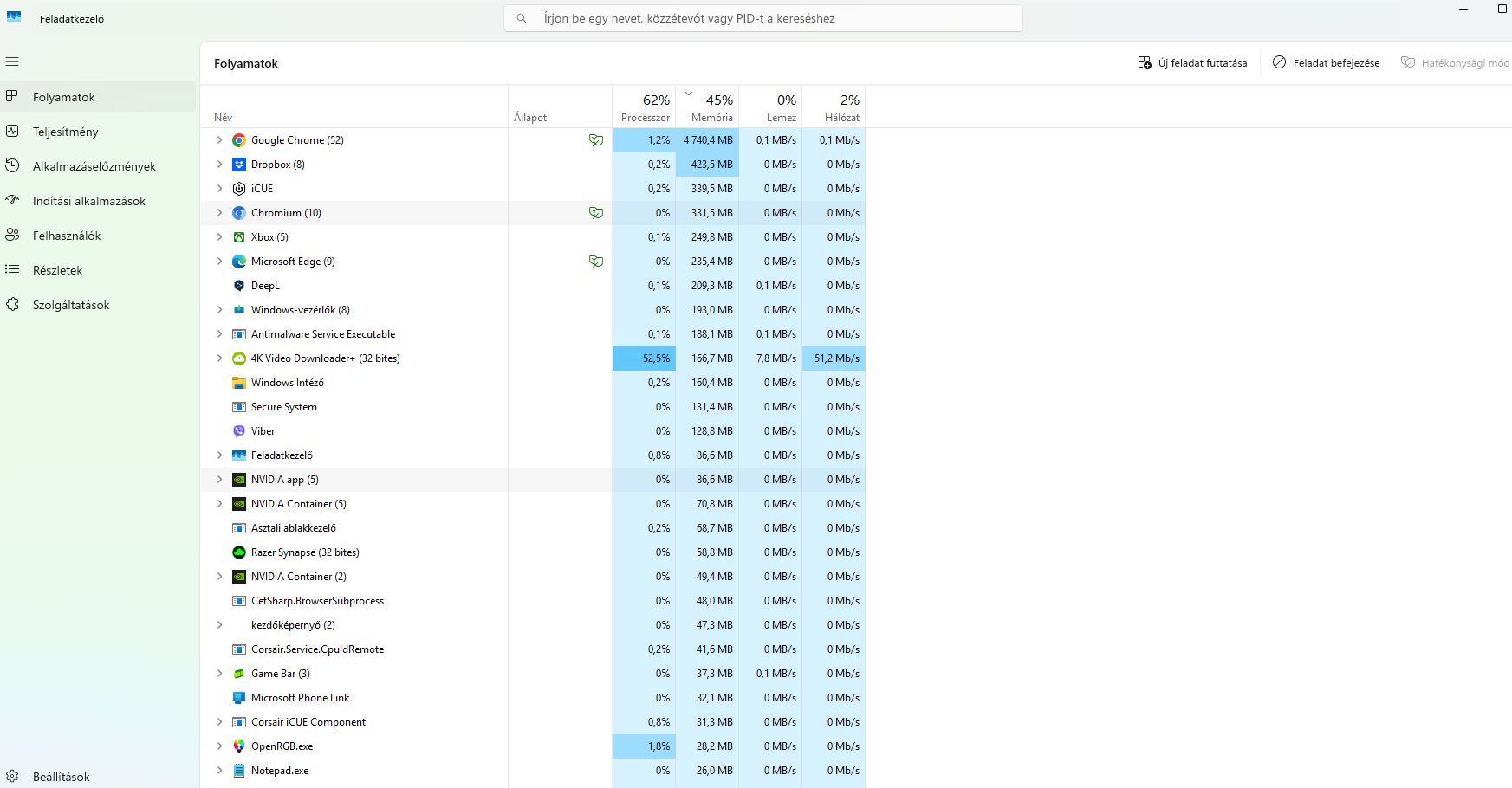Click the Chromium process icon
The height and width of the screenshot is (788, 1512).
click(239, 213)
